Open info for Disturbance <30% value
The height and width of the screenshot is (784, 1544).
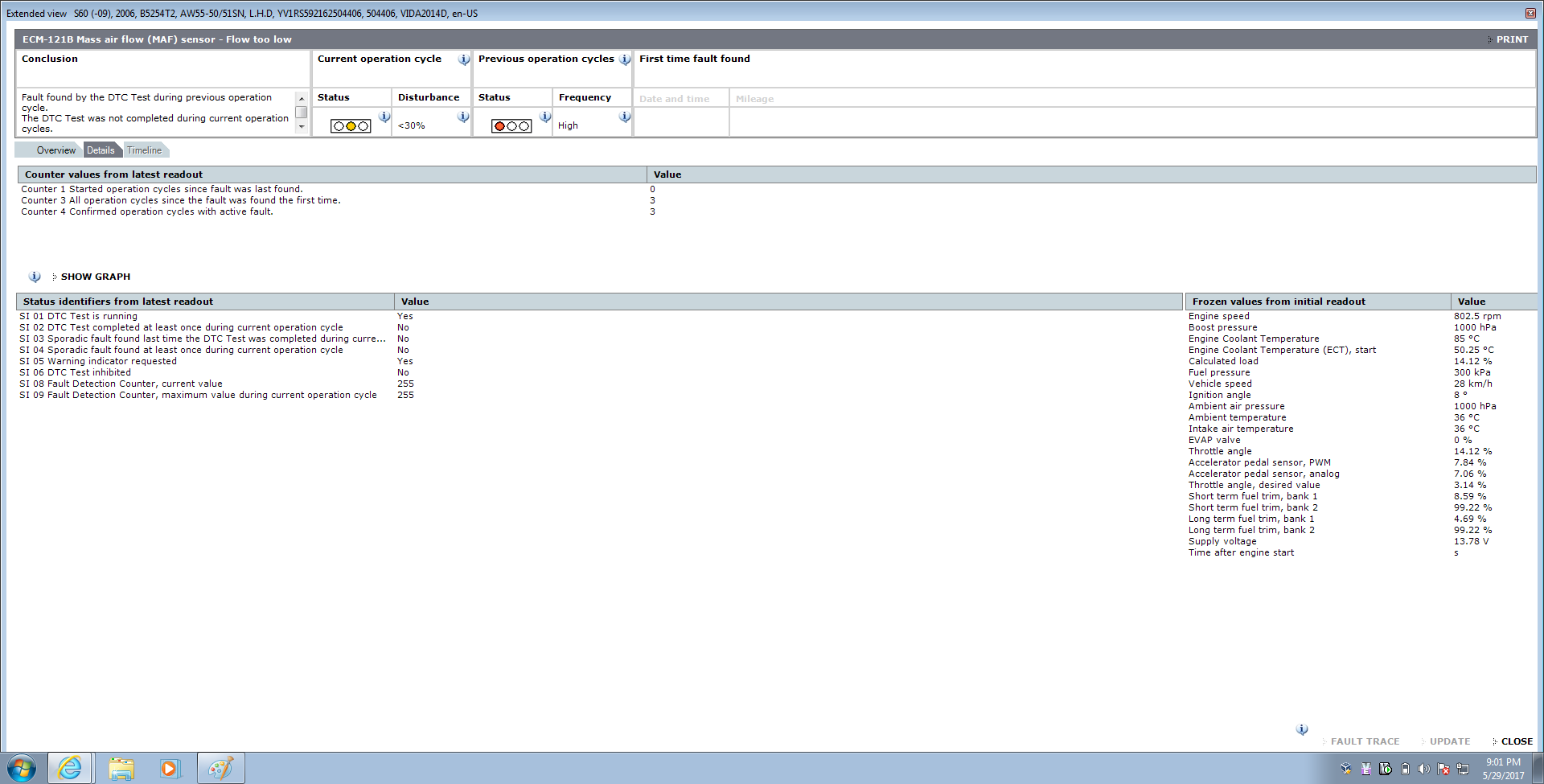[463, 117]
